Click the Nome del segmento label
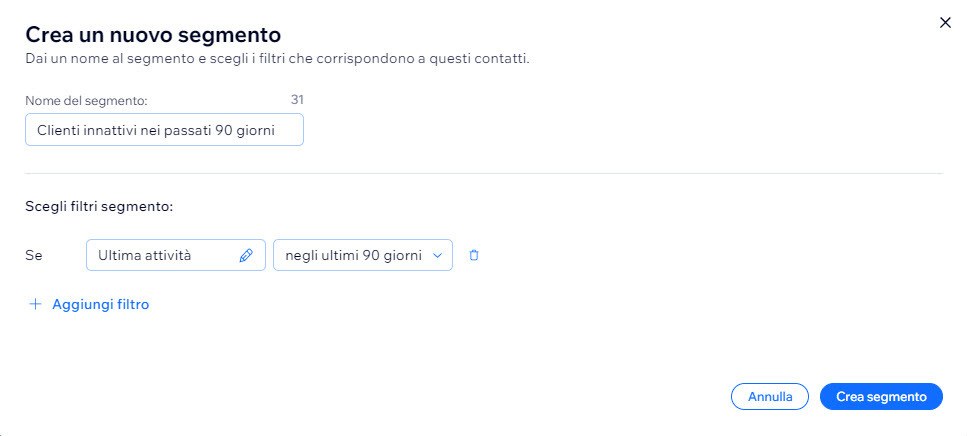Screen dimensions: 967x436 pyautogui.click(x=86, y=101)
